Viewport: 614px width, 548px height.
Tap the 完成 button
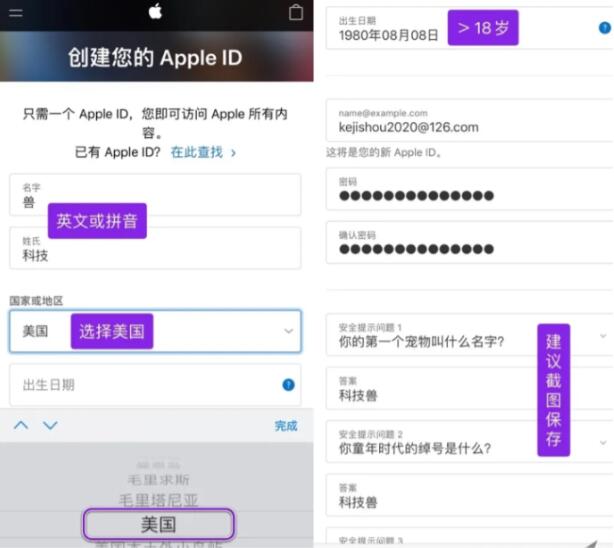286,425
